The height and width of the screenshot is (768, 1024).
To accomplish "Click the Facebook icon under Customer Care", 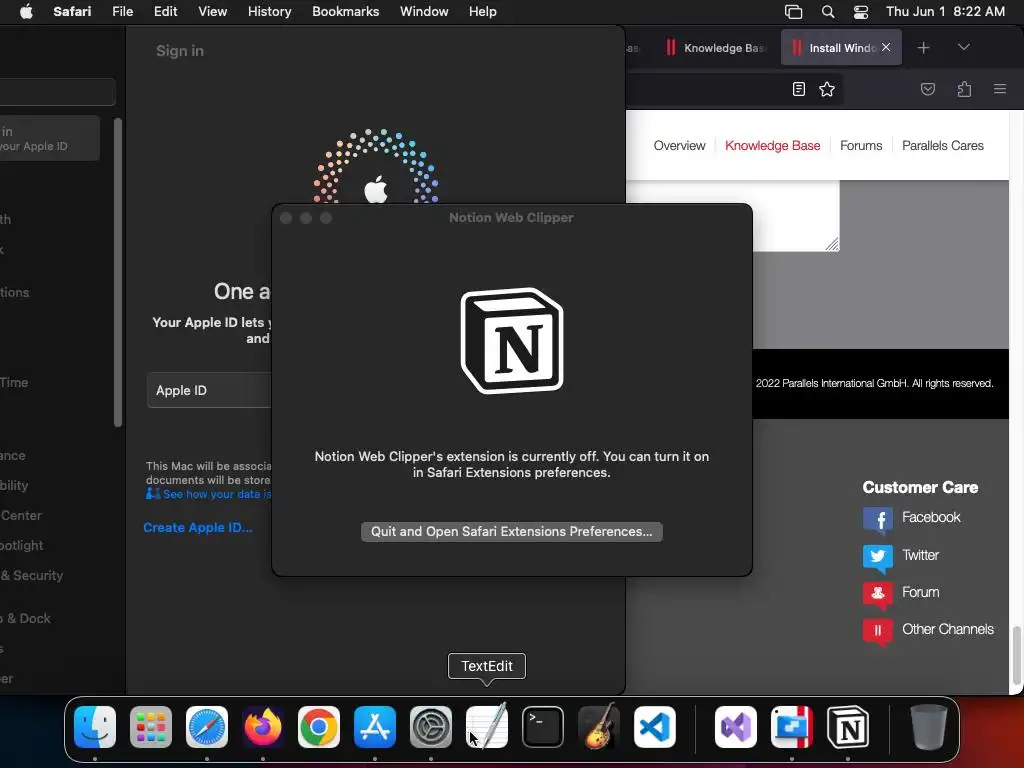I will pos(878,520).
